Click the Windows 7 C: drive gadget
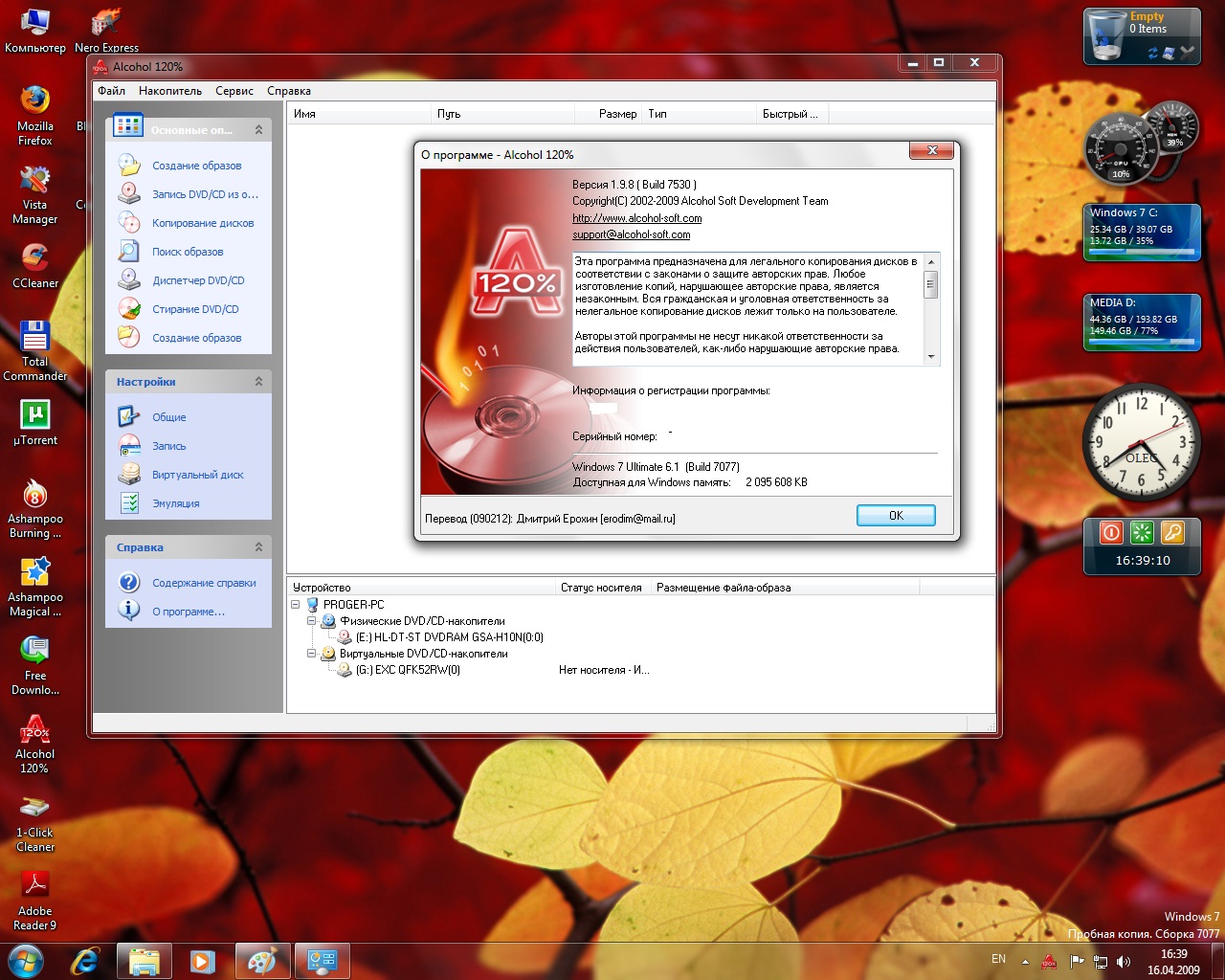 [x=1142, y=233]
